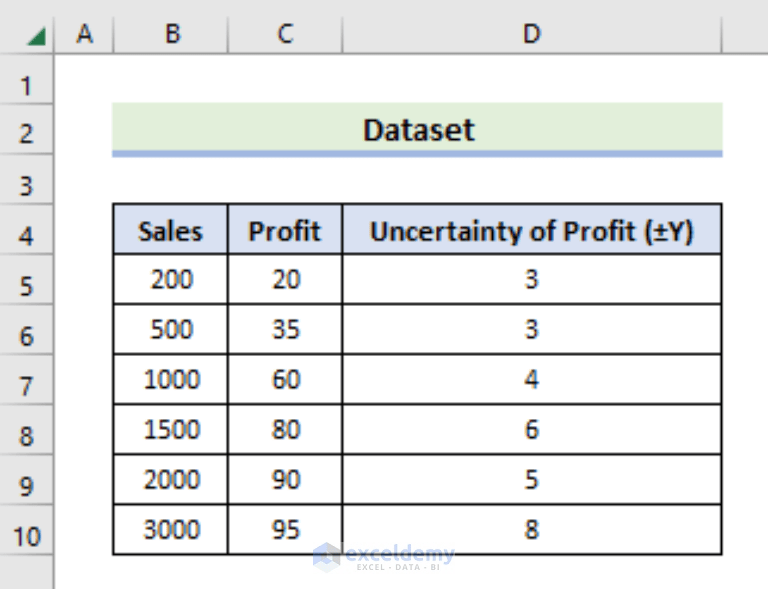768x589 pixels.
Task: Select the Profit cell with 95
Action: pos(285,529)
